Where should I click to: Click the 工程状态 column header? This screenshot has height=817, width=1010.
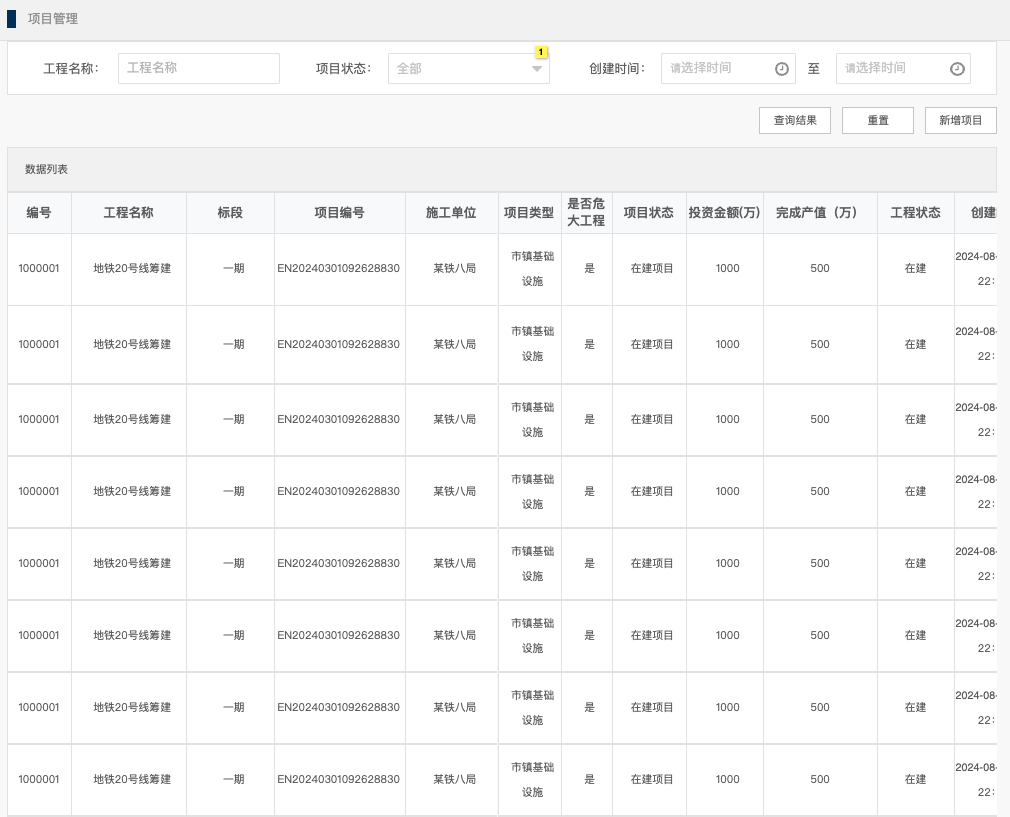click(915, 213)
